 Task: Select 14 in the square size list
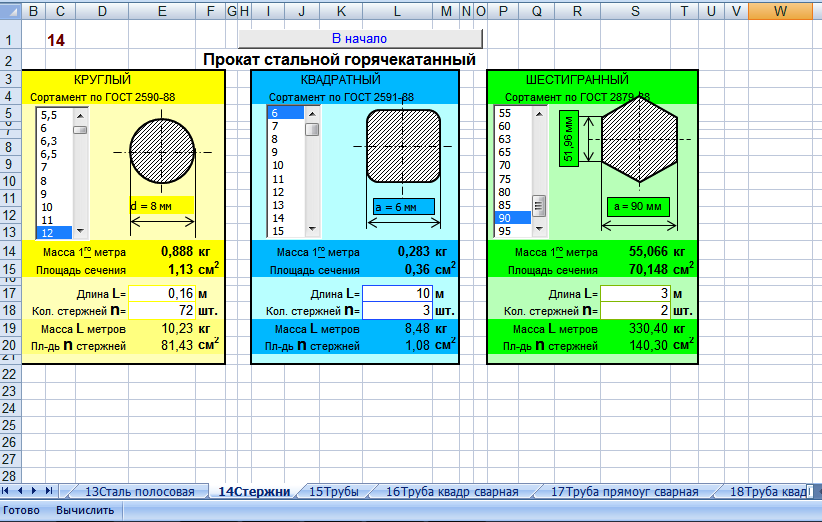point(287,218)
